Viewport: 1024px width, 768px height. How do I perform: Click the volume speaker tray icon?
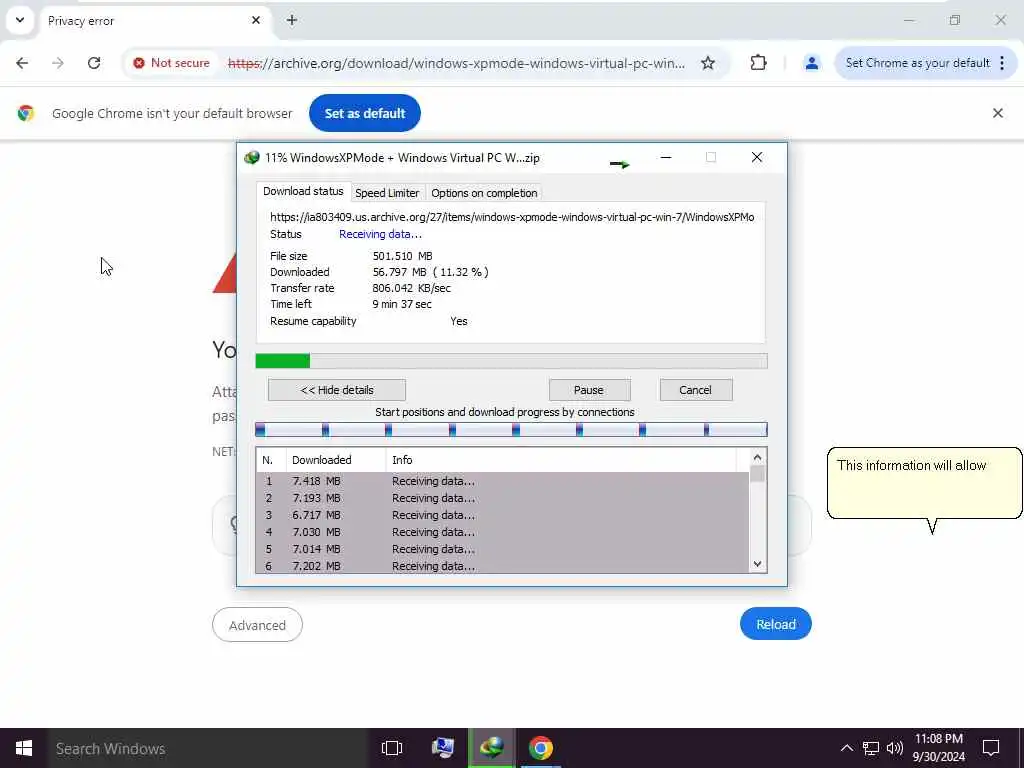895,748
